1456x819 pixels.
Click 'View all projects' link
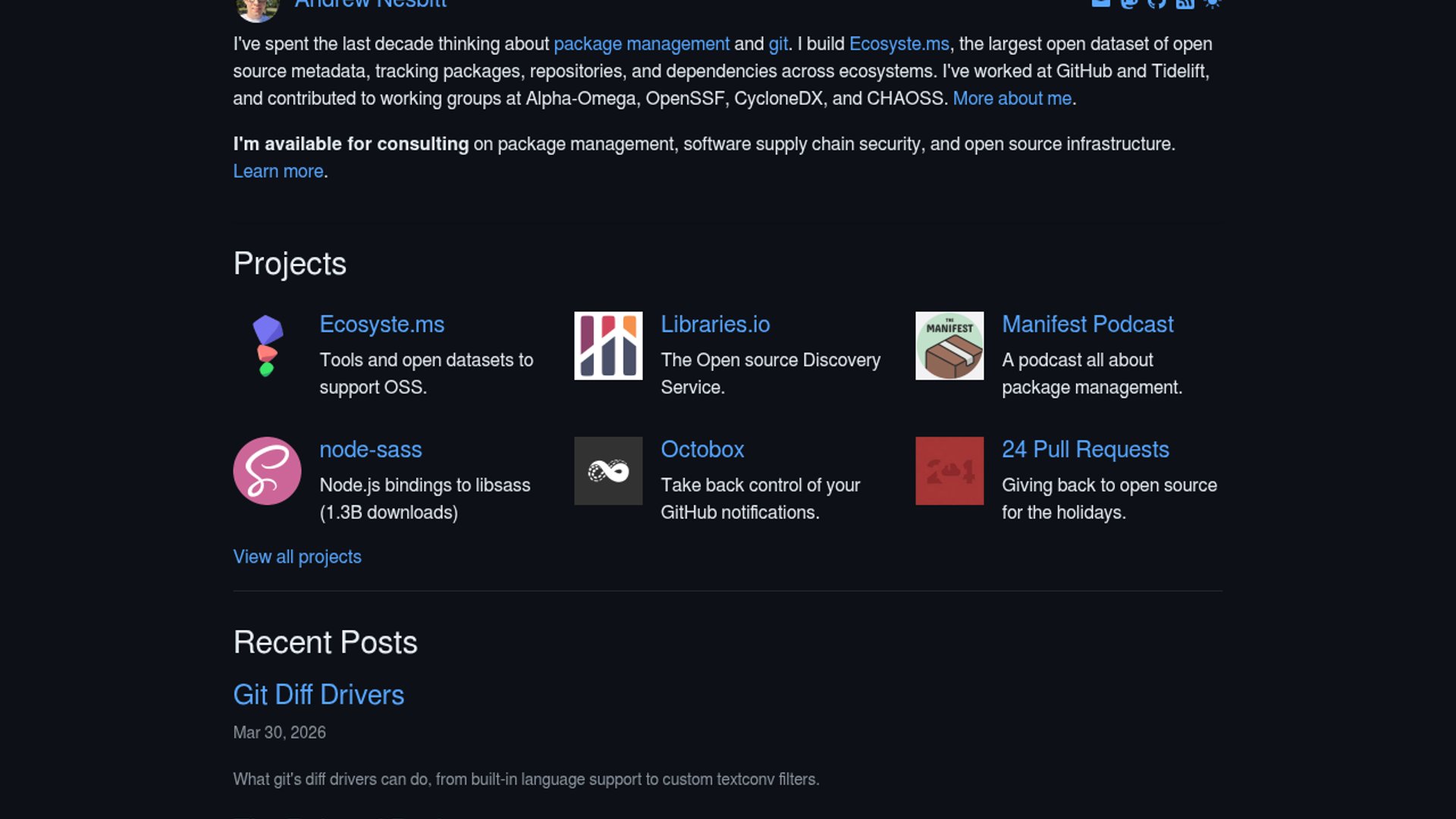point(297,557)
